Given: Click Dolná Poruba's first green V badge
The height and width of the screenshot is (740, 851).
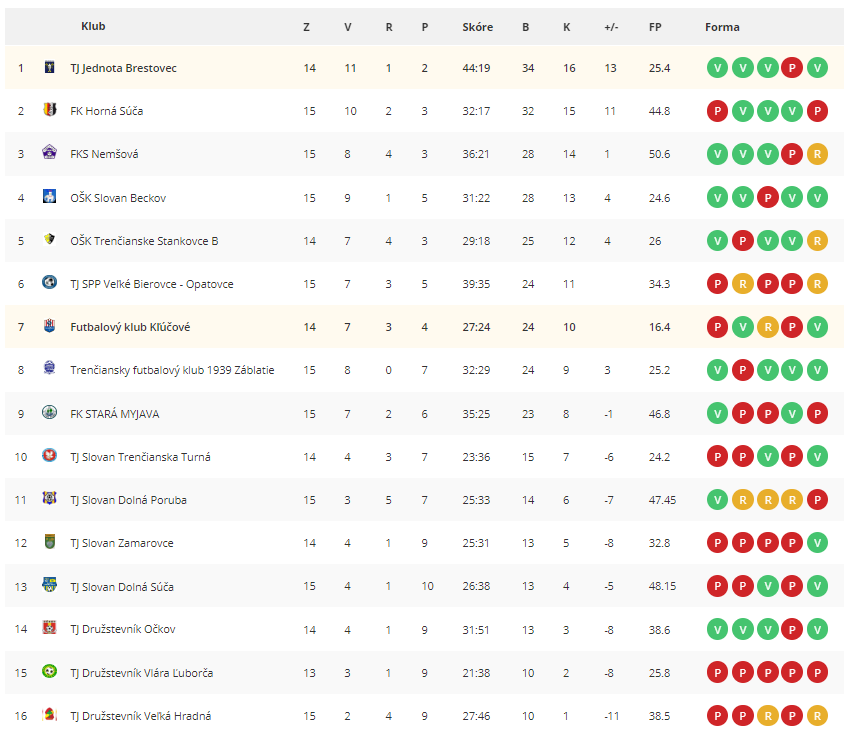Looking at the screenshot, I should click(x=717, y=499).
